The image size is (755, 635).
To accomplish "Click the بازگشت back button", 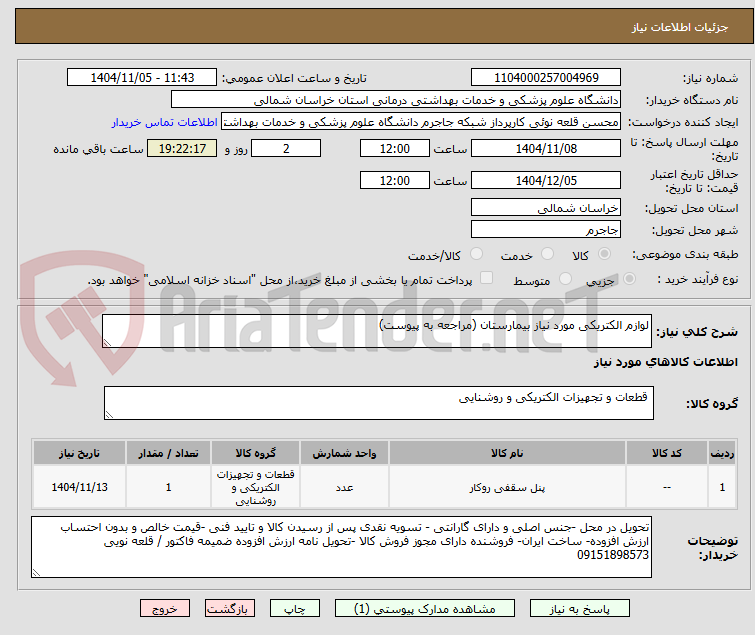I will click(x=230, y=609).
